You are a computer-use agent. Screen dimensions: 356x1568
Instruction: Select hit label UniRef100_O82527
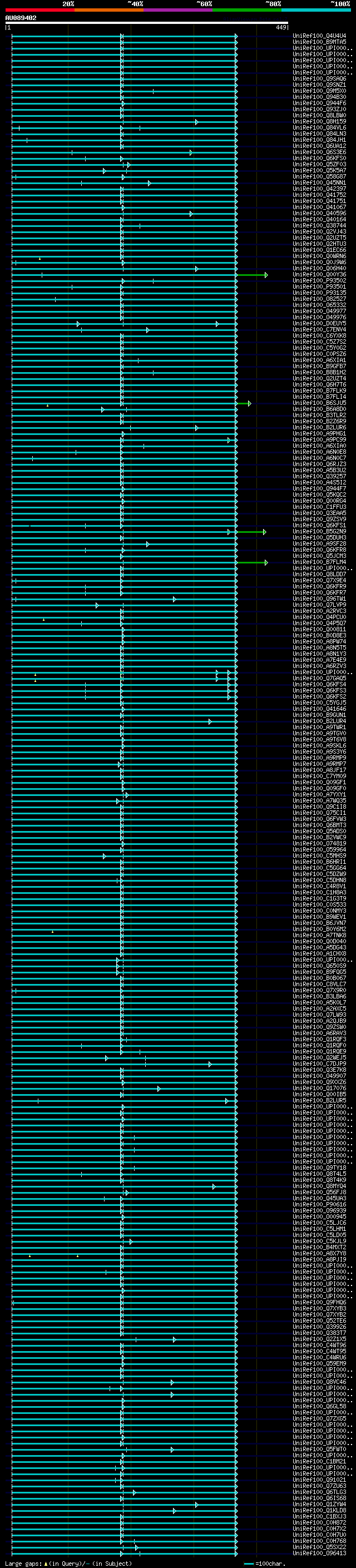tap(319, 299)
